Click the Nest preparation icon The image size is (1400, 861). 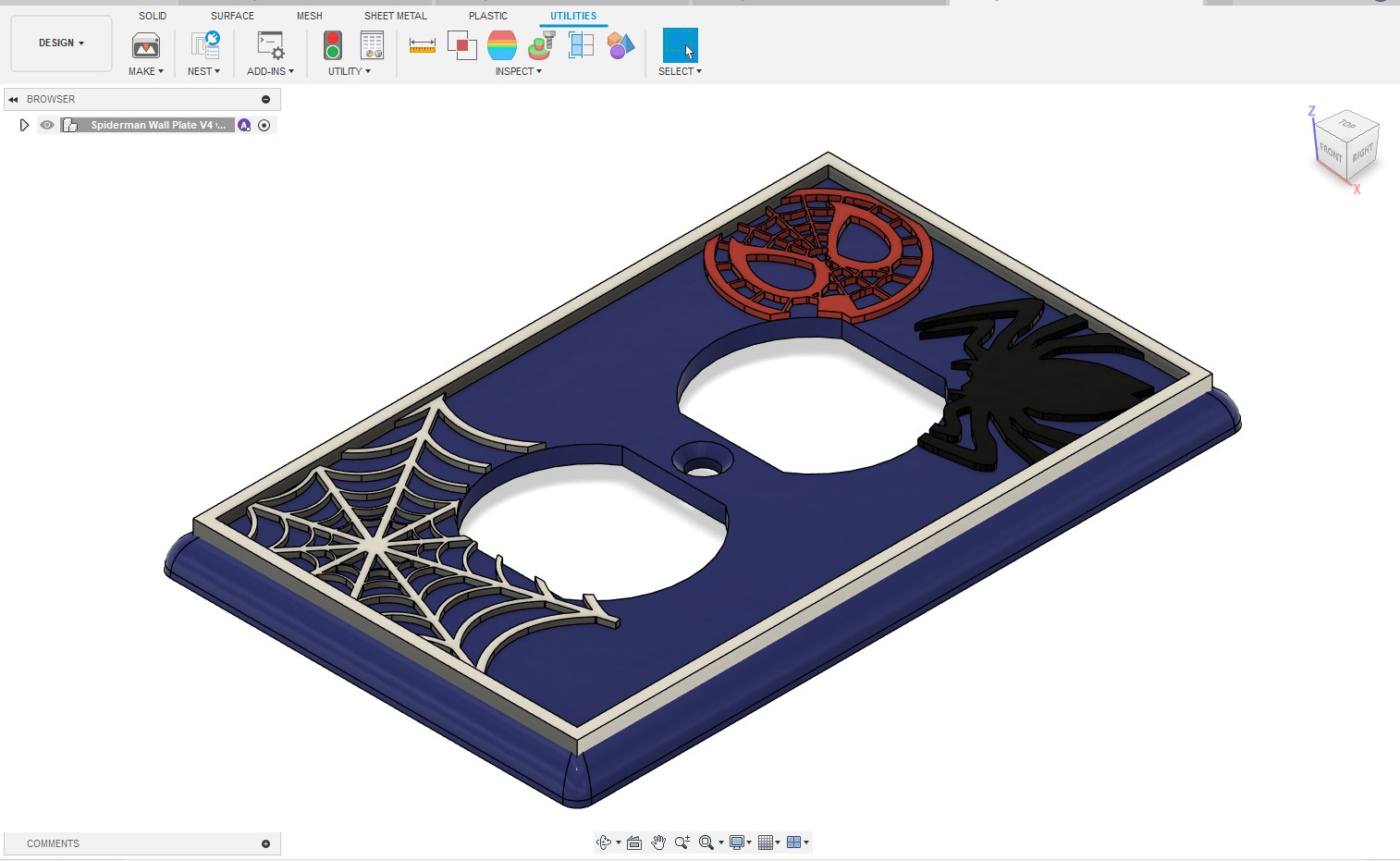(x=205, y=45)
